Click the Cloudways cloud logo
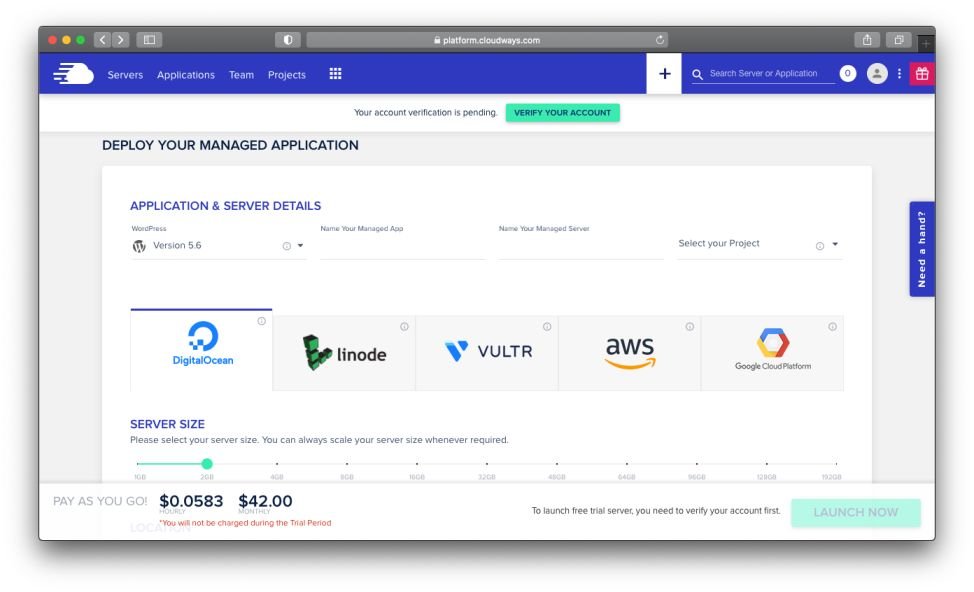This screenshot has width=974, height=592. point(73,74)
